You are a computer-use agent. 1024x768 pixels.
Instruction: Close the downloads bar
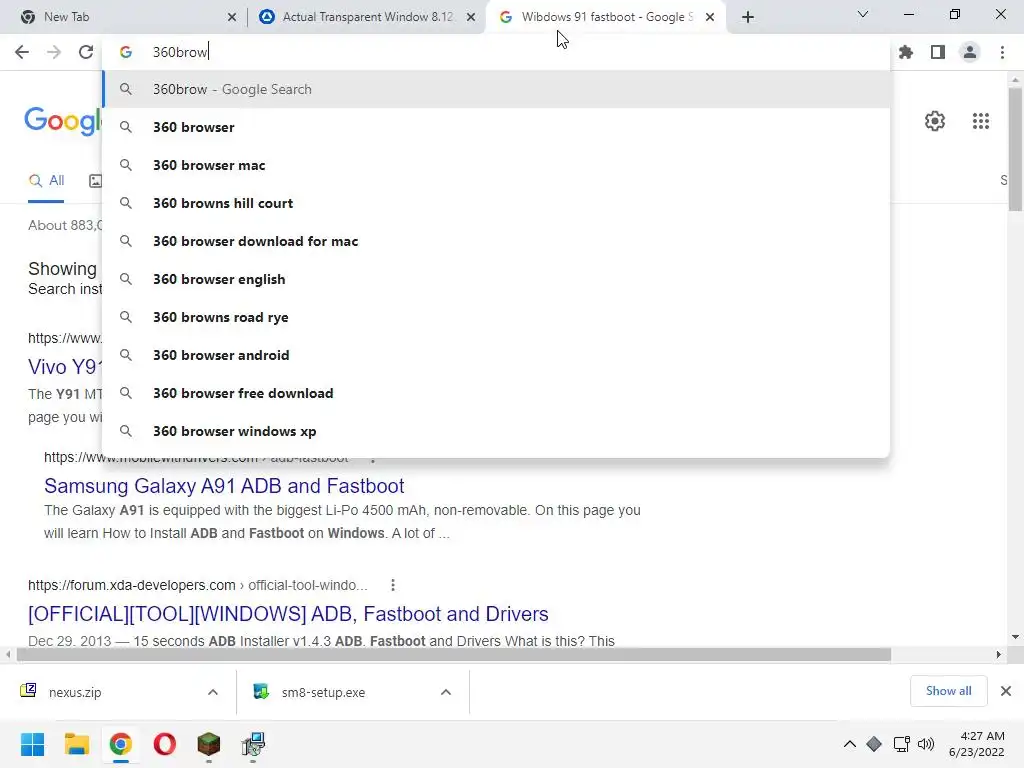point(1006,691)
